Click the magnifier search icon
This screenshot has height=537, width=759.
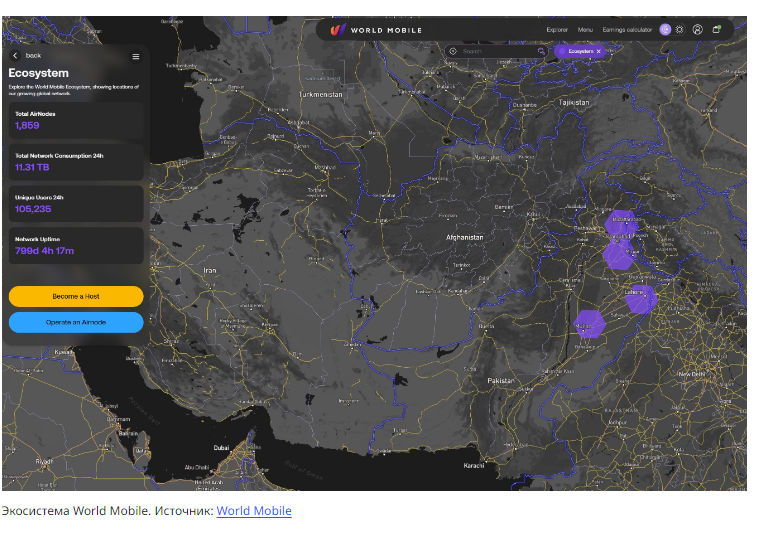pos(541,51)
